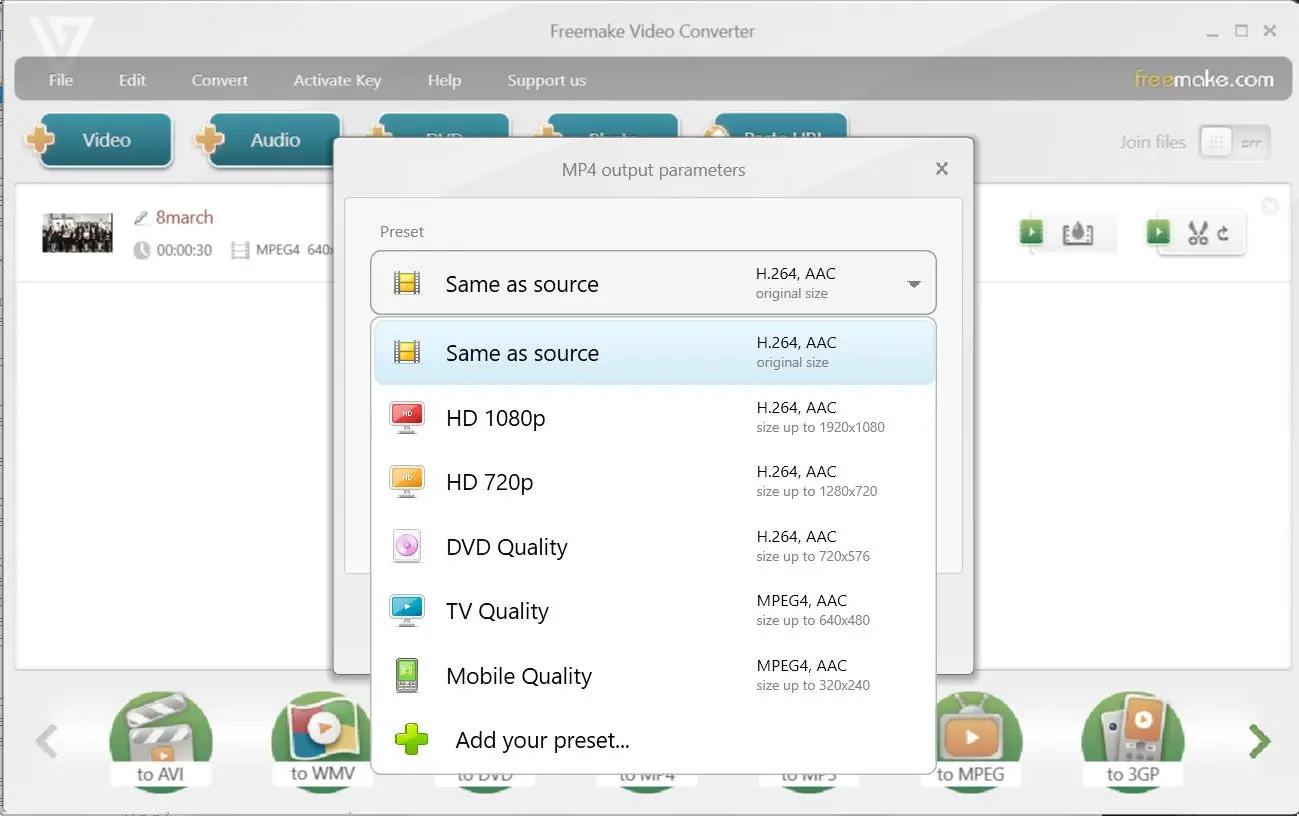The height and width of the screenshot is (816, 1299).
Task: Click the green play icon next to the scissors
Action: [x=1158, y=233]
